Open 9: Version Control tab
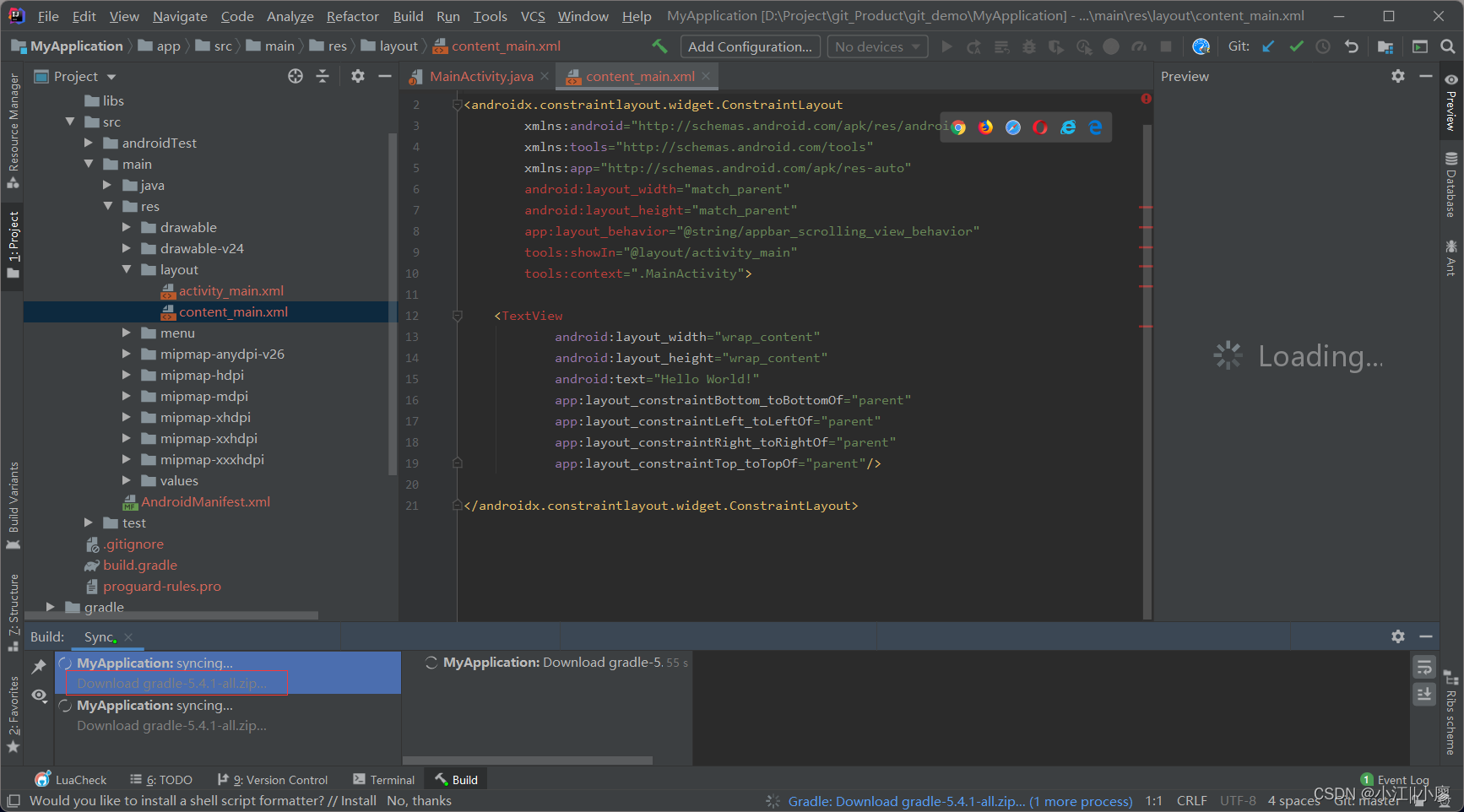Screen dimensions: 1464x812 pos(273,780)
